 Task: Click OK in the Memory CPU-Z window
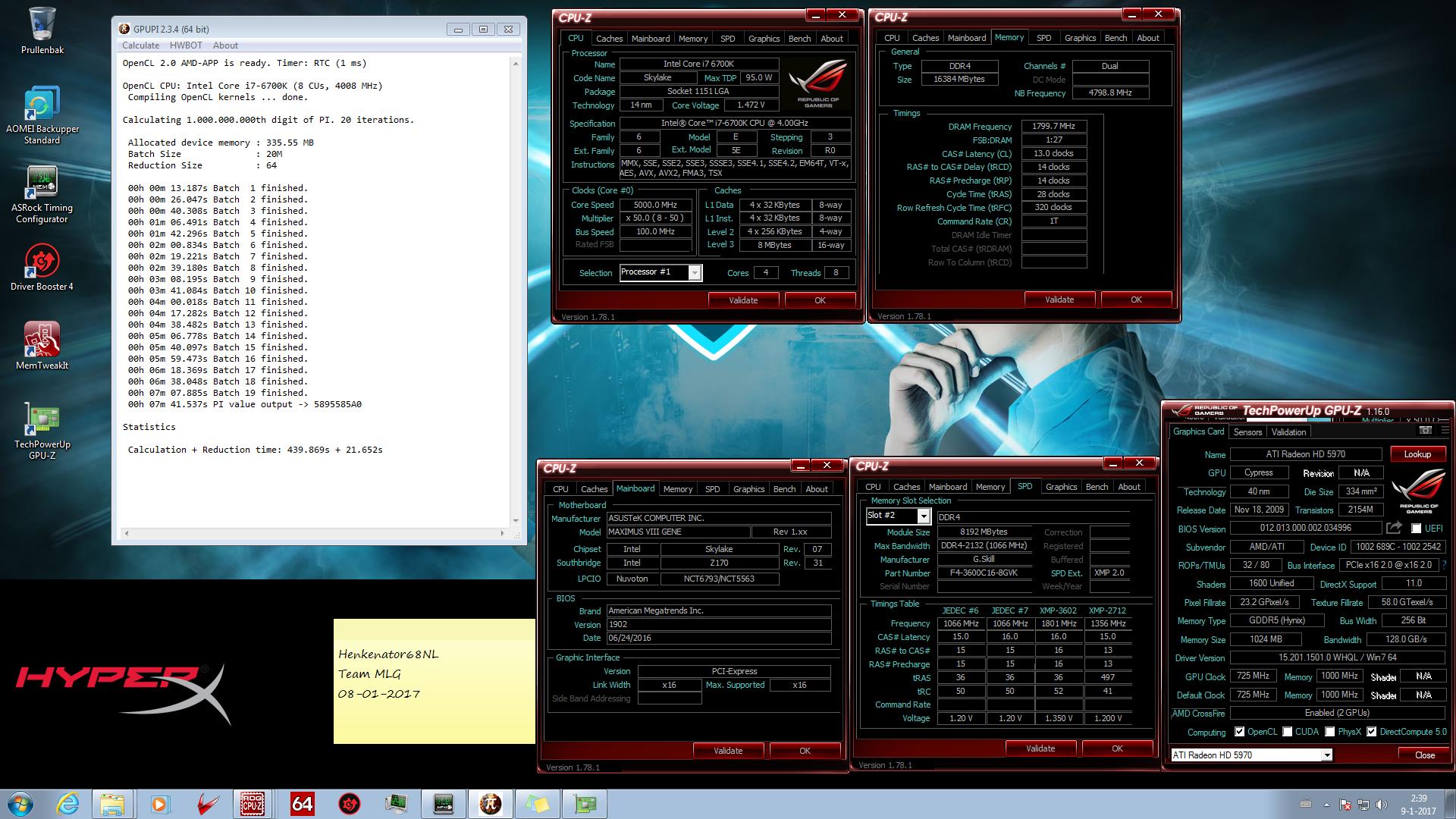1136,300
